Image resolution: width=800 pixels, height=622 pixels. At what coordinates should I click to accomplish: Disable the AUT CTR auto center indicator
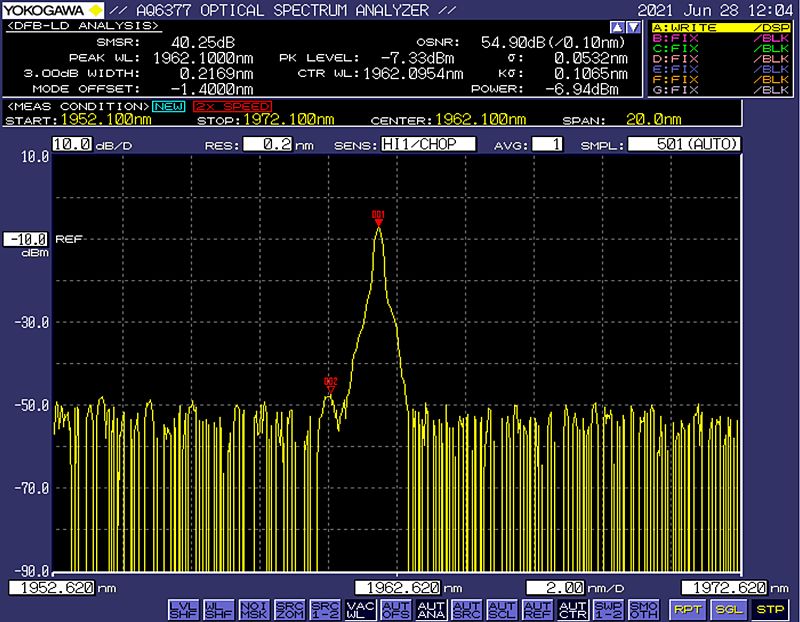pyautogui.click(x=571, y=609)
